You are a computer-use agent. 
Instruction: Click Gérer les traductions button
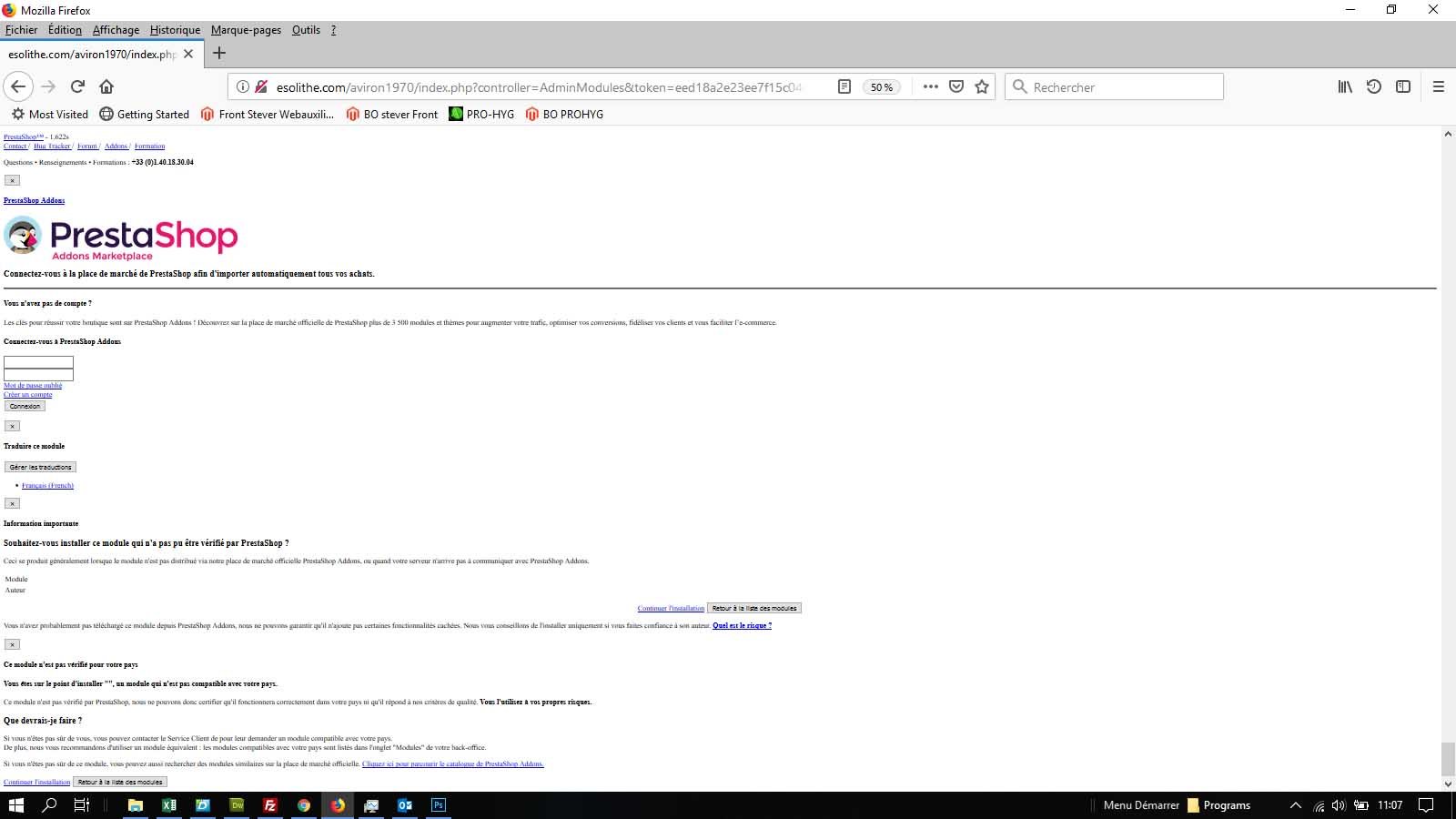(x=40, y=467)
